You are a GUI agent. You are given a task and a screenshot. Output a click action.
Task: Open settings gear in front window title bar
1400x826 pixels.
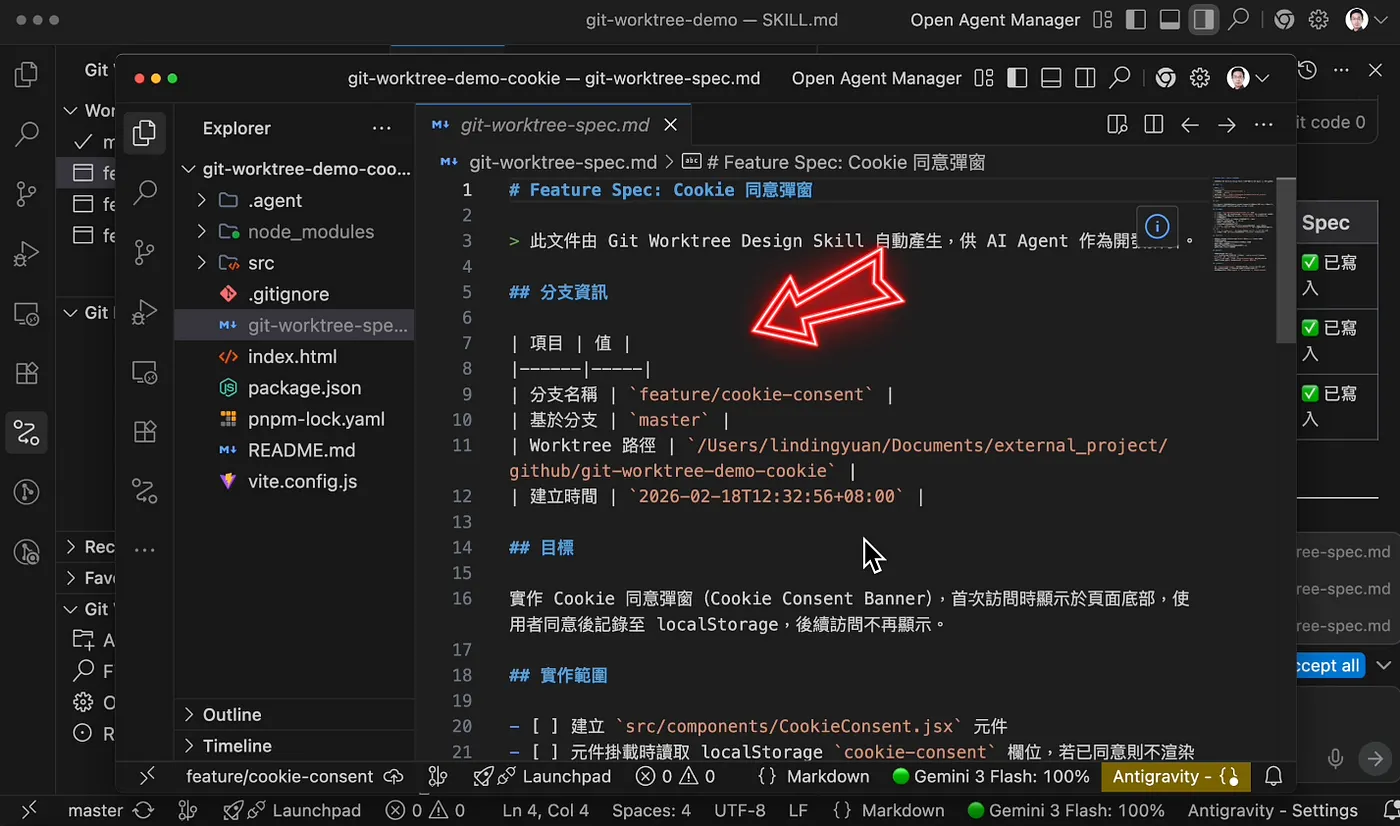click(1200, 78)
